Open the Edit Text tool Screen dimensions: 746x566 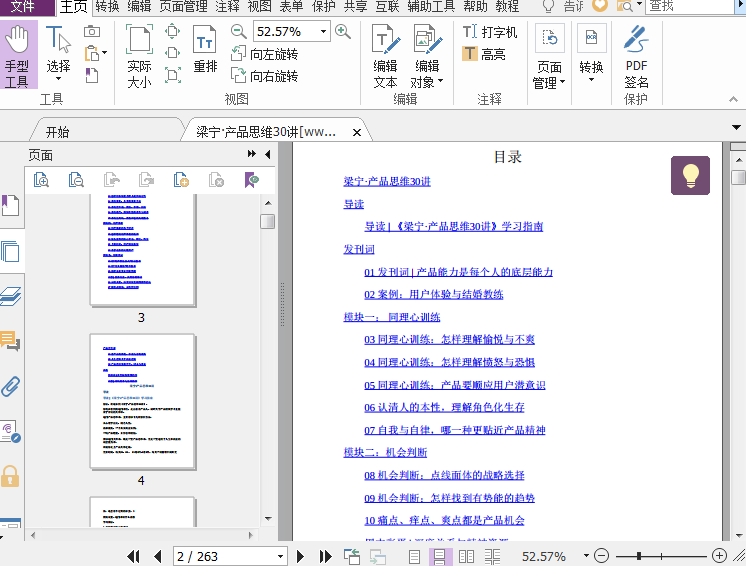pos(385,56)
